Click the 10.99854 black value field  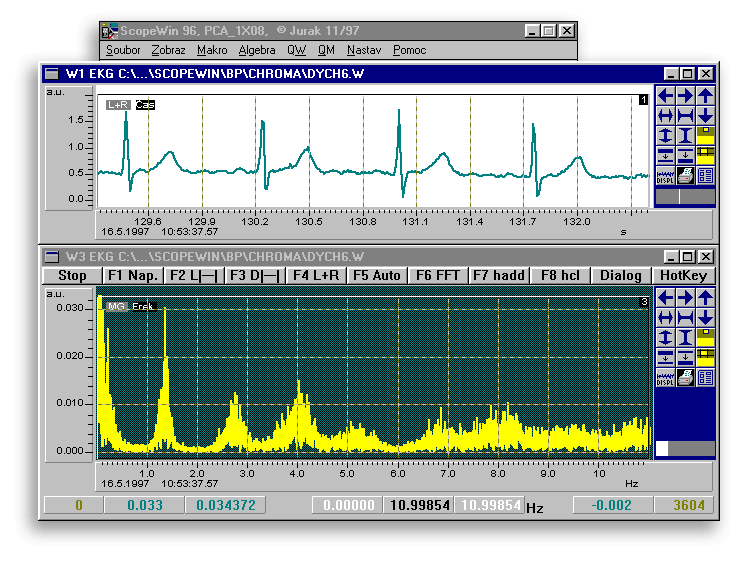(419, 505)
